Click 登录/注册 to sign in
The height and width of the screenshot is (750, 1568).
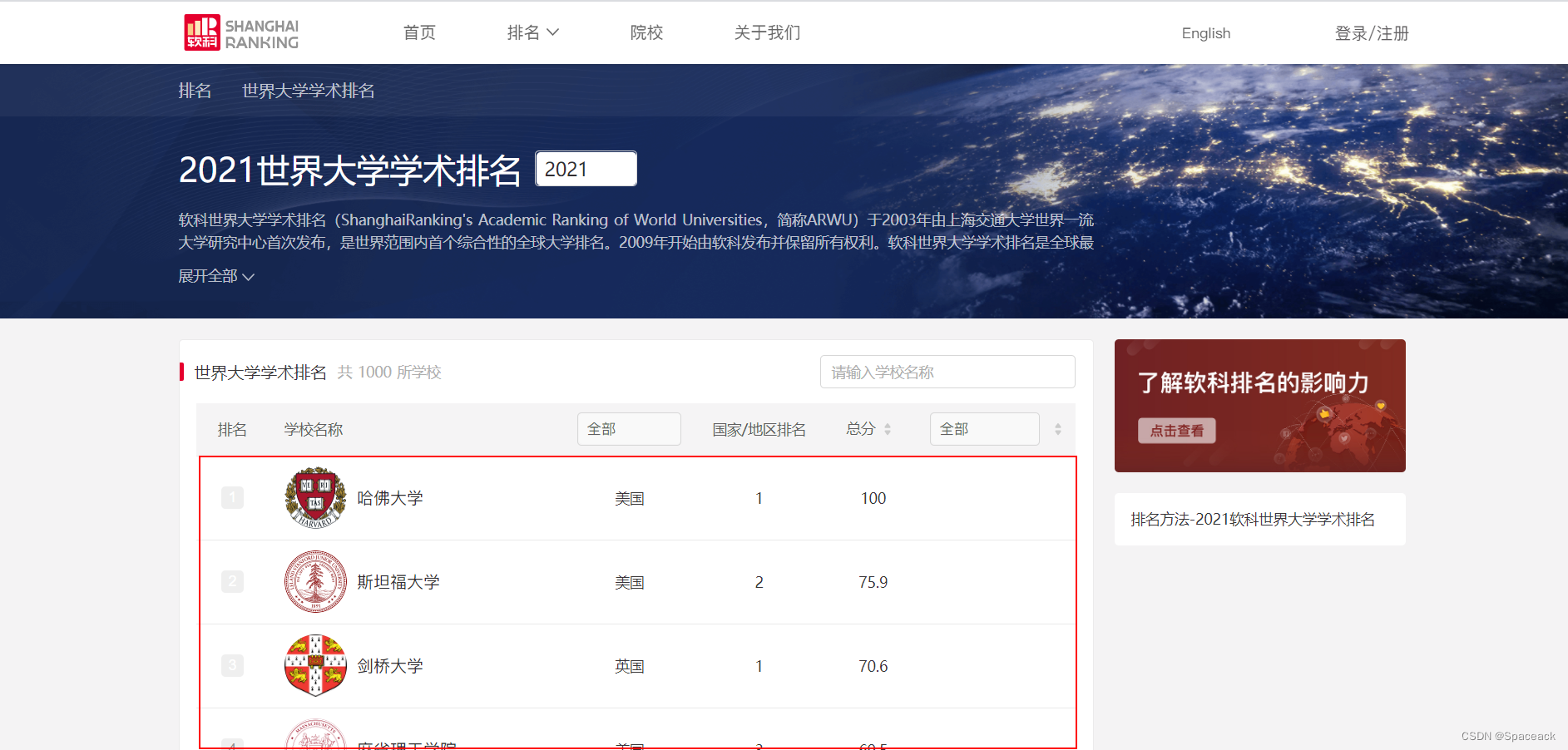pos(1372,33)
